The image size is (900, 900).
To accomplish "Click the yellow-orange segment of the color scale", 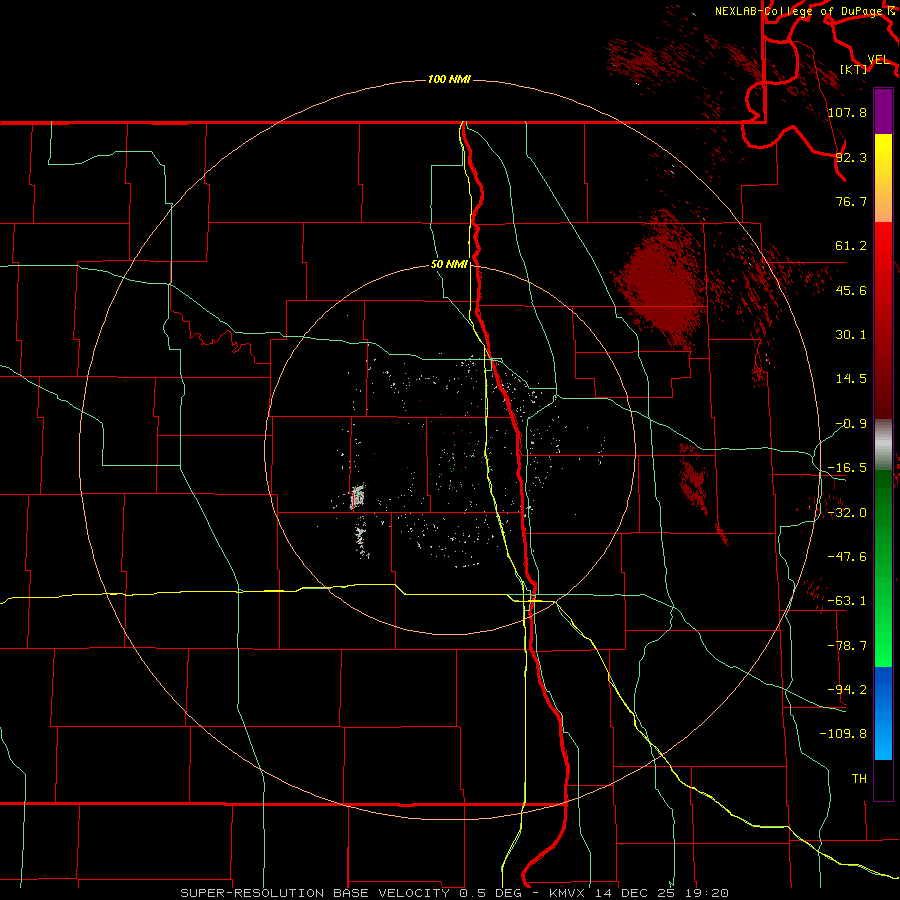I will [x=883, y=178].
